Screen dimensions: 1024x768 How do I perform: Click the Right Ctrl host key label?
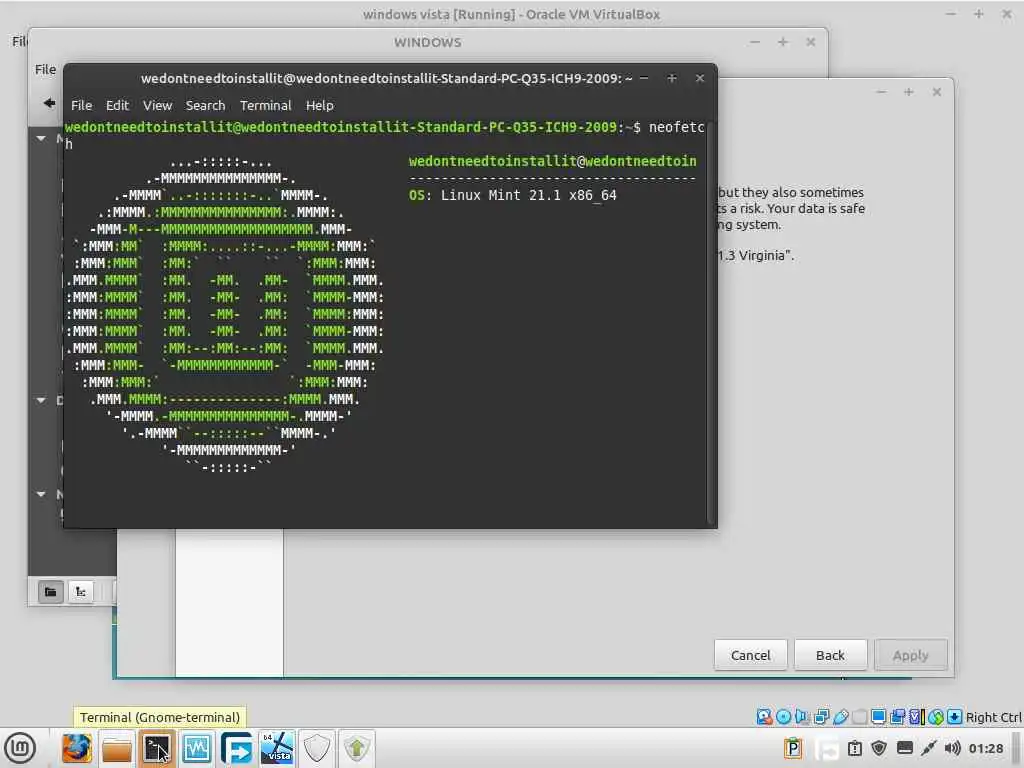coord(993,717)
